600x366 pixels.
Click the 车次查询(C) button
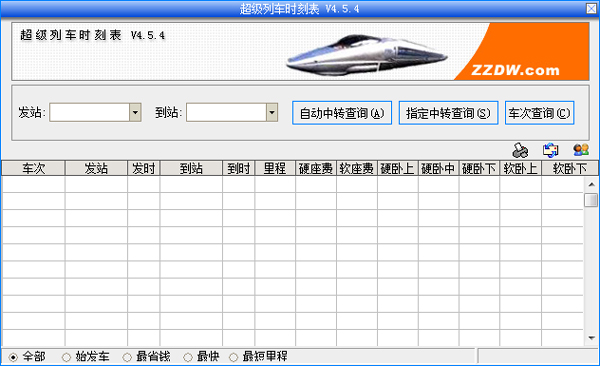pos(540,113)
